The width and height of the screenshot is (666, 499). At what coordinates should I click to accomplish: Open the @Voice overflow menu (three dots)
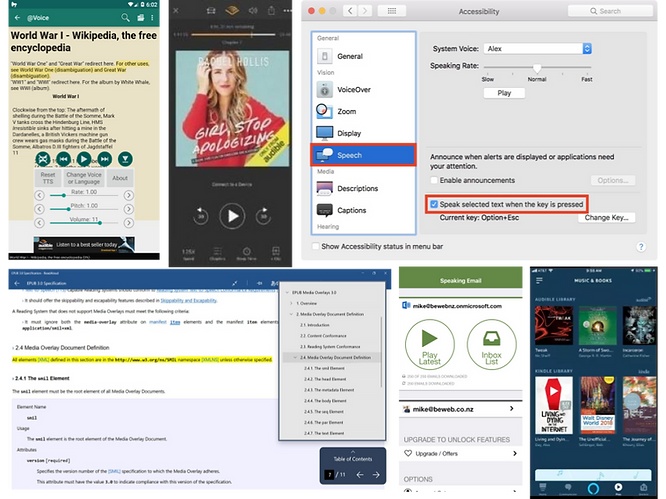click(x=152, y=17)
